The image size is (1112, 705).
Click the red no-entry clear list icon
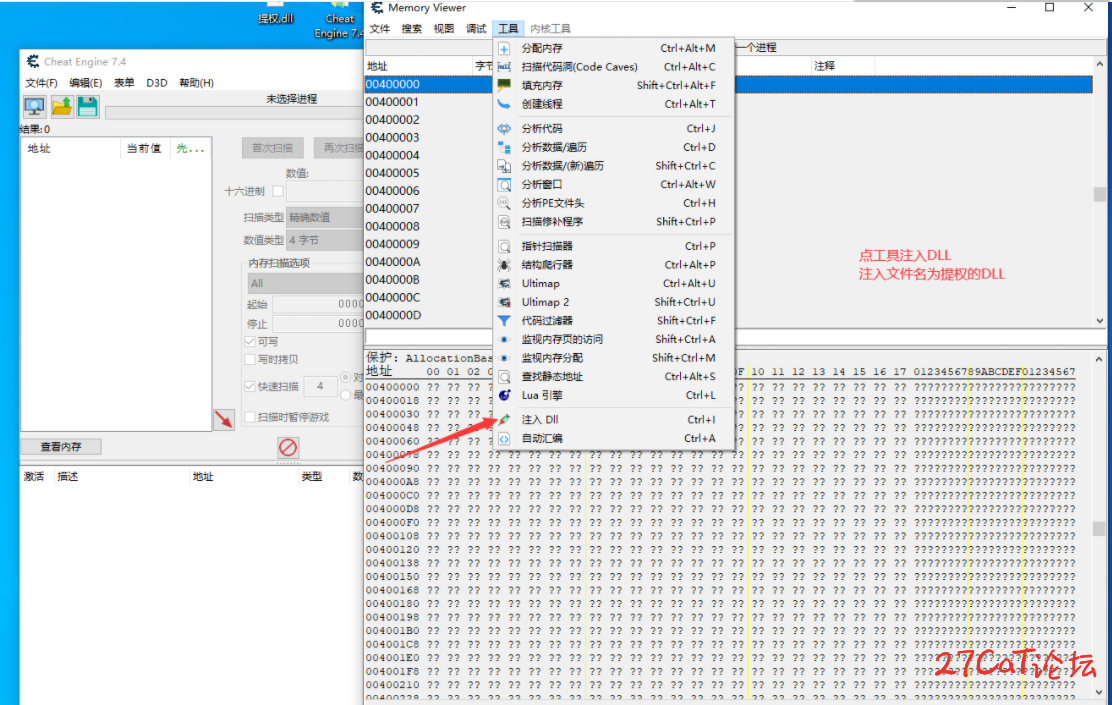(288, 447)
